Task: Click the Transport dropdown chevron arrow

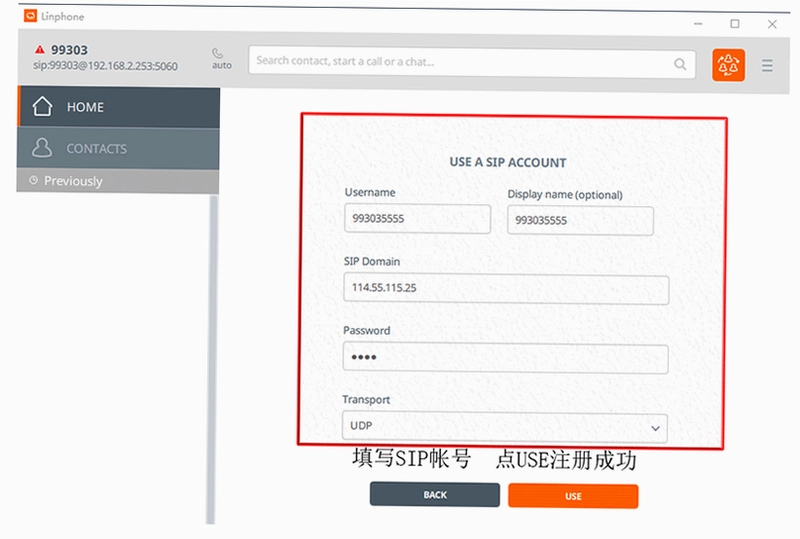Action: [x=655, y=428]
